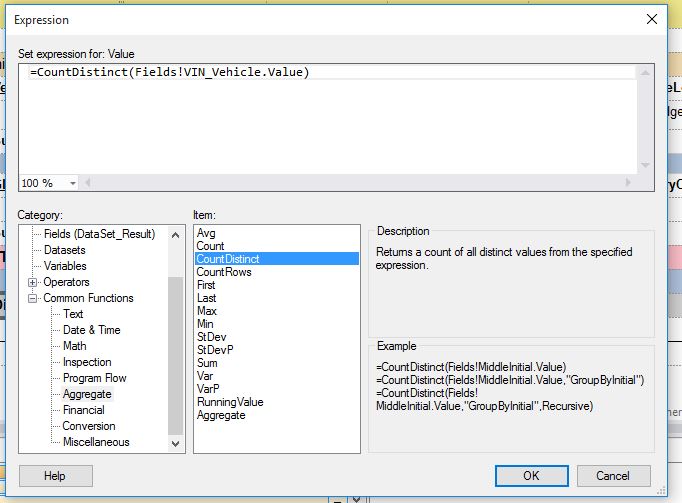Select the Aggregate category
Viewport: 682px width, 503px height.
87,394
